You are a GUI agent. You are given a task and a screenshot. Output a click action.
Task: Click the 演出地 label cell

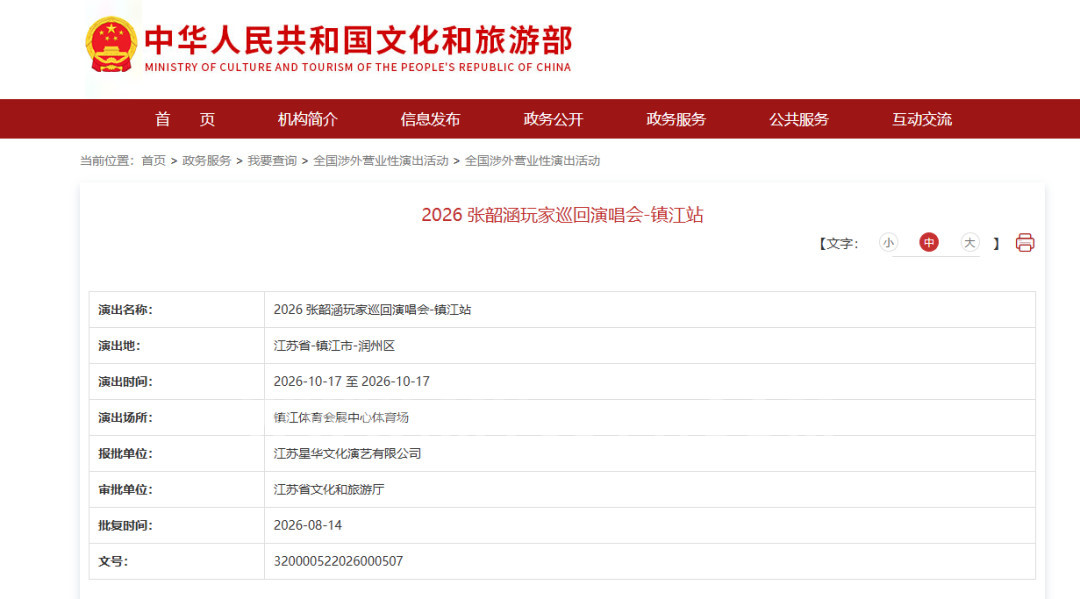click(177, 346)
